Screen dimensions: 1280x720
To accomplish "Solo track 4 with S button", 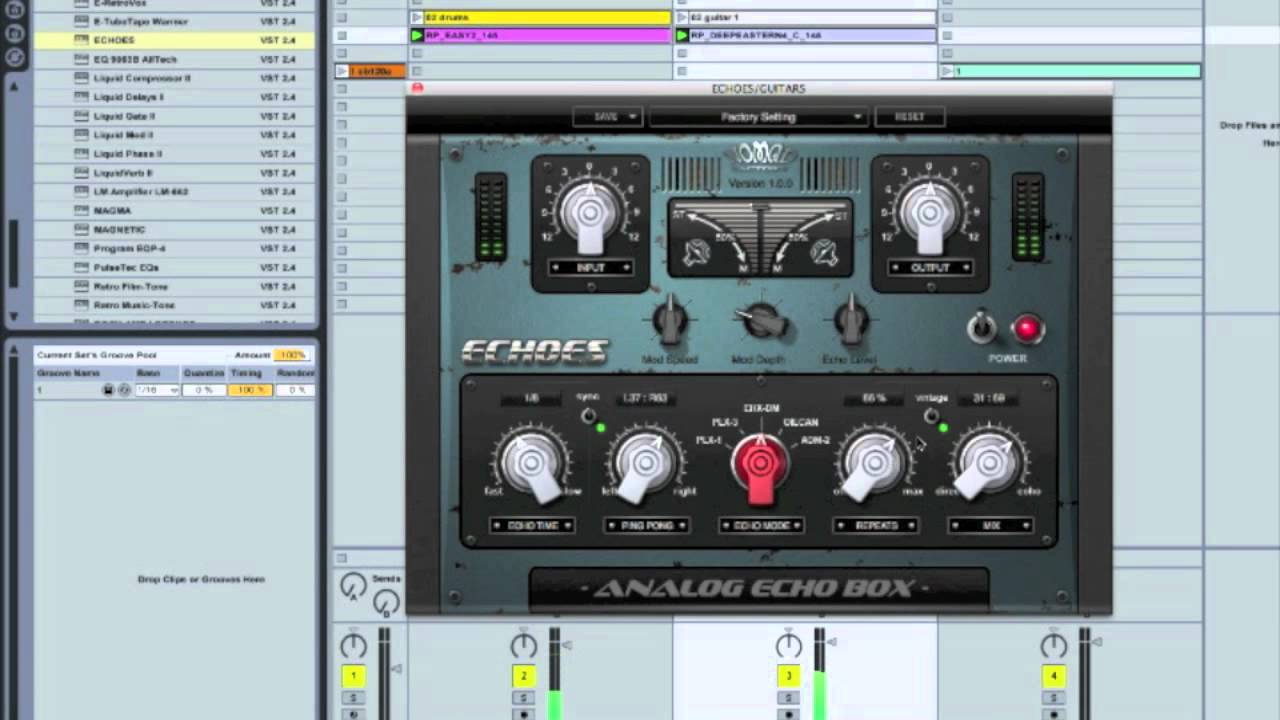I will tap(1053, 697).
